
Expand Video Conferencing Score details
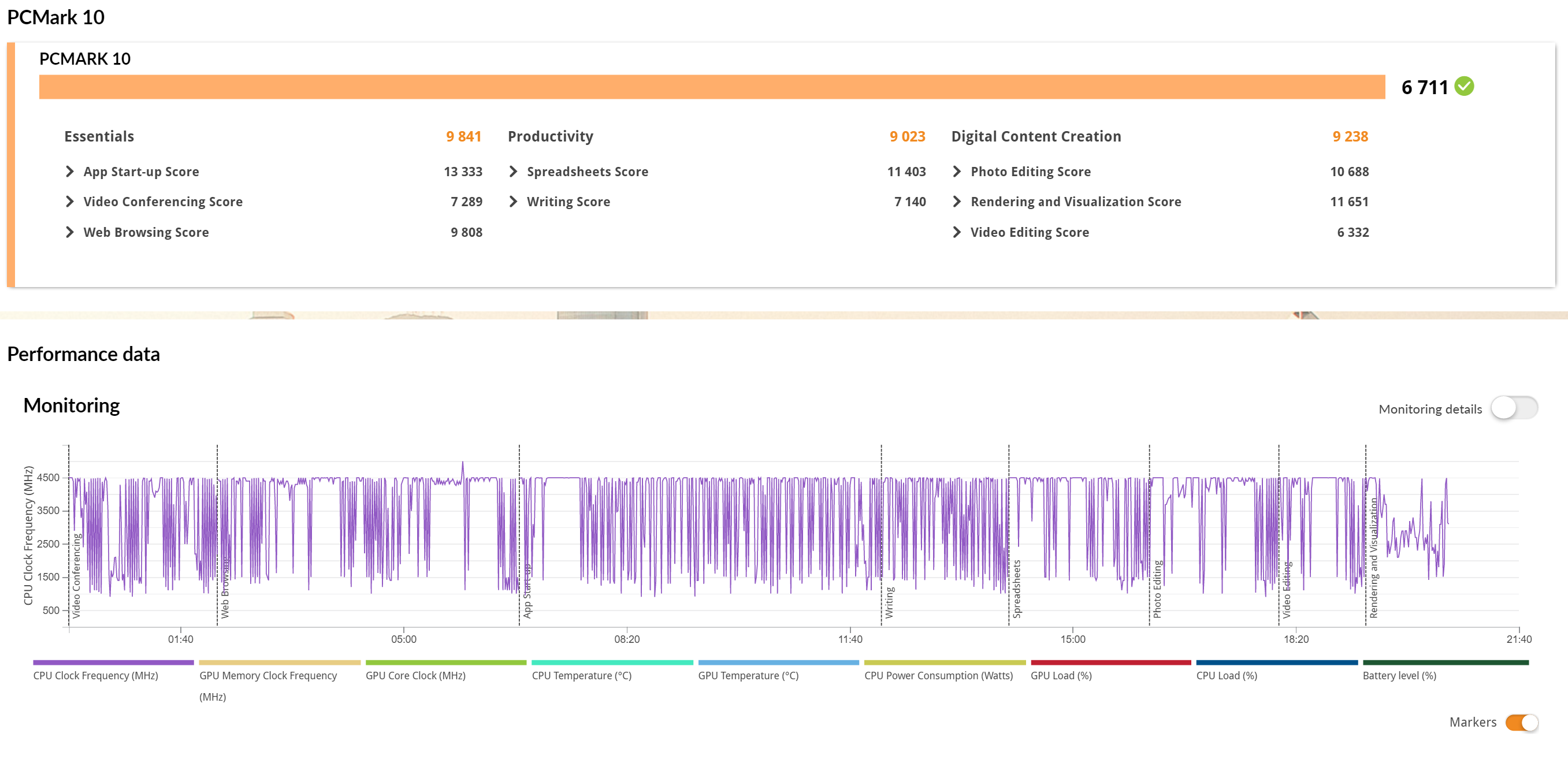point(70,202)
